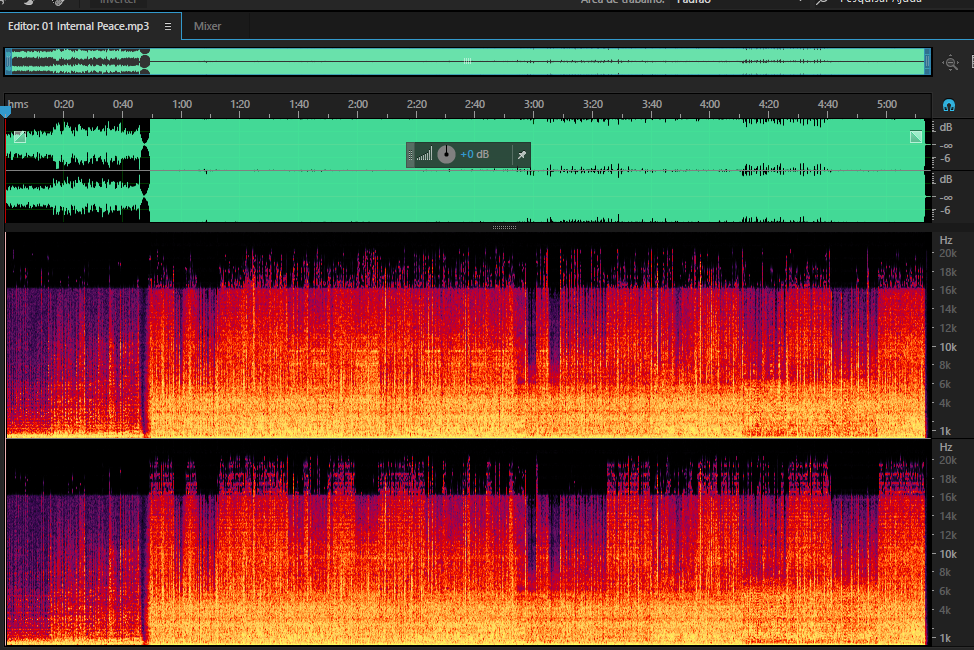Click 20k on the lower spectrogram frequency scale
Viewport: 974px width, 650px height.
pyautogui.click(x=948, y=460)
